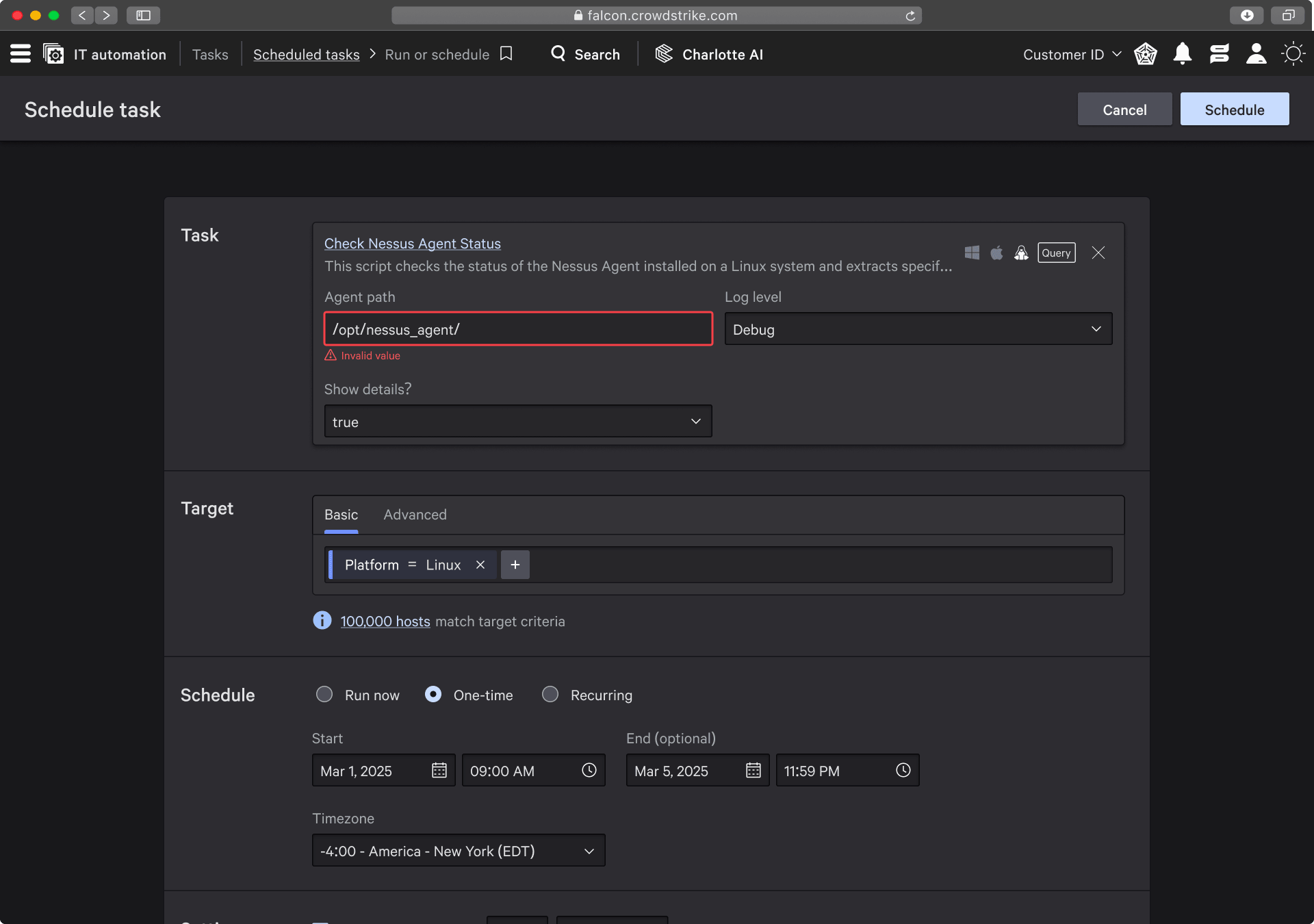1314x924 pixels.
Task: Open the Tasks navigation item
Action: coord(210,55)
